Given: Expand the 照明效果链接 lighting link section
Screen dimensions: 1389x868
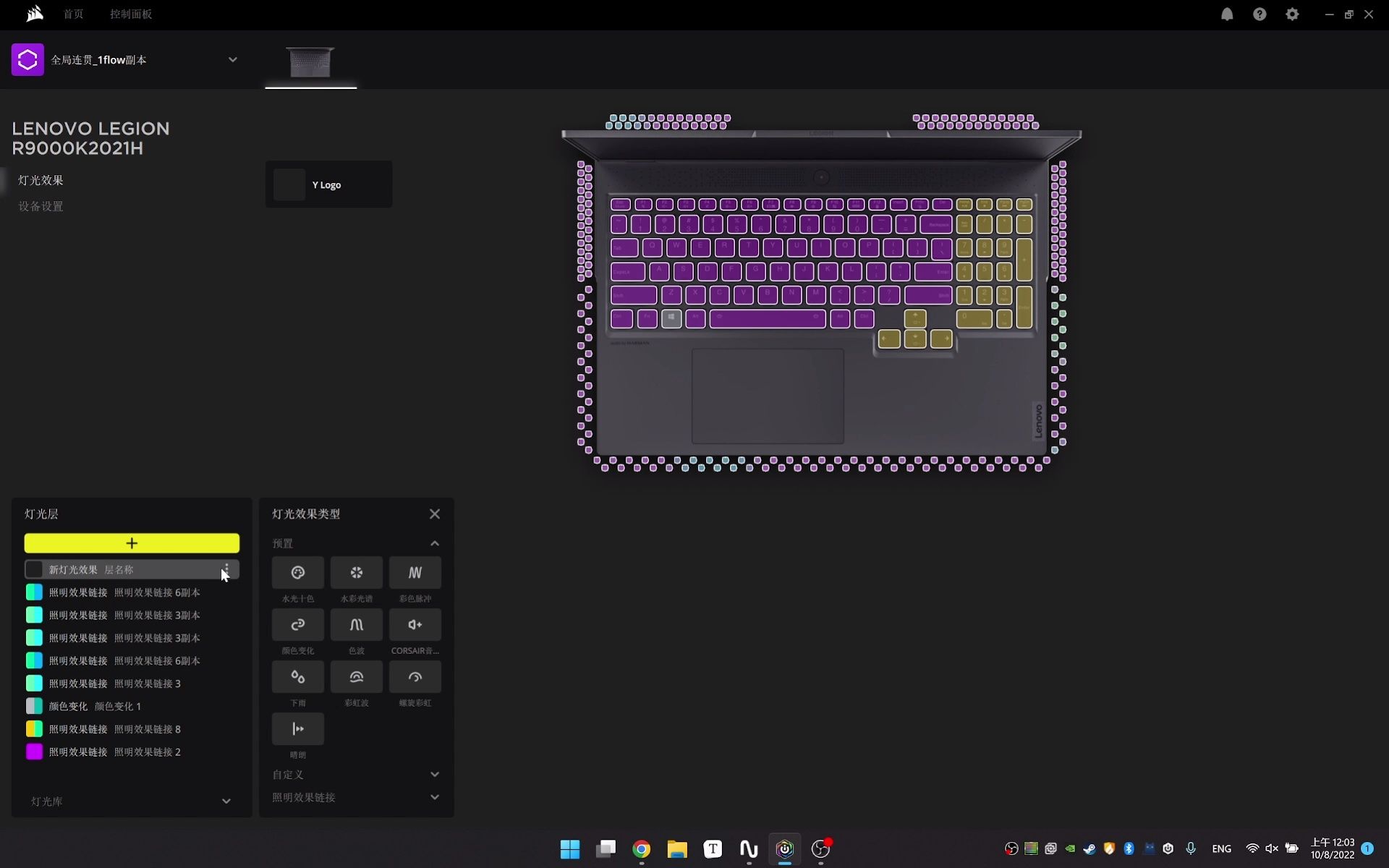Looking at the screenshot, I should coord(434,798).
